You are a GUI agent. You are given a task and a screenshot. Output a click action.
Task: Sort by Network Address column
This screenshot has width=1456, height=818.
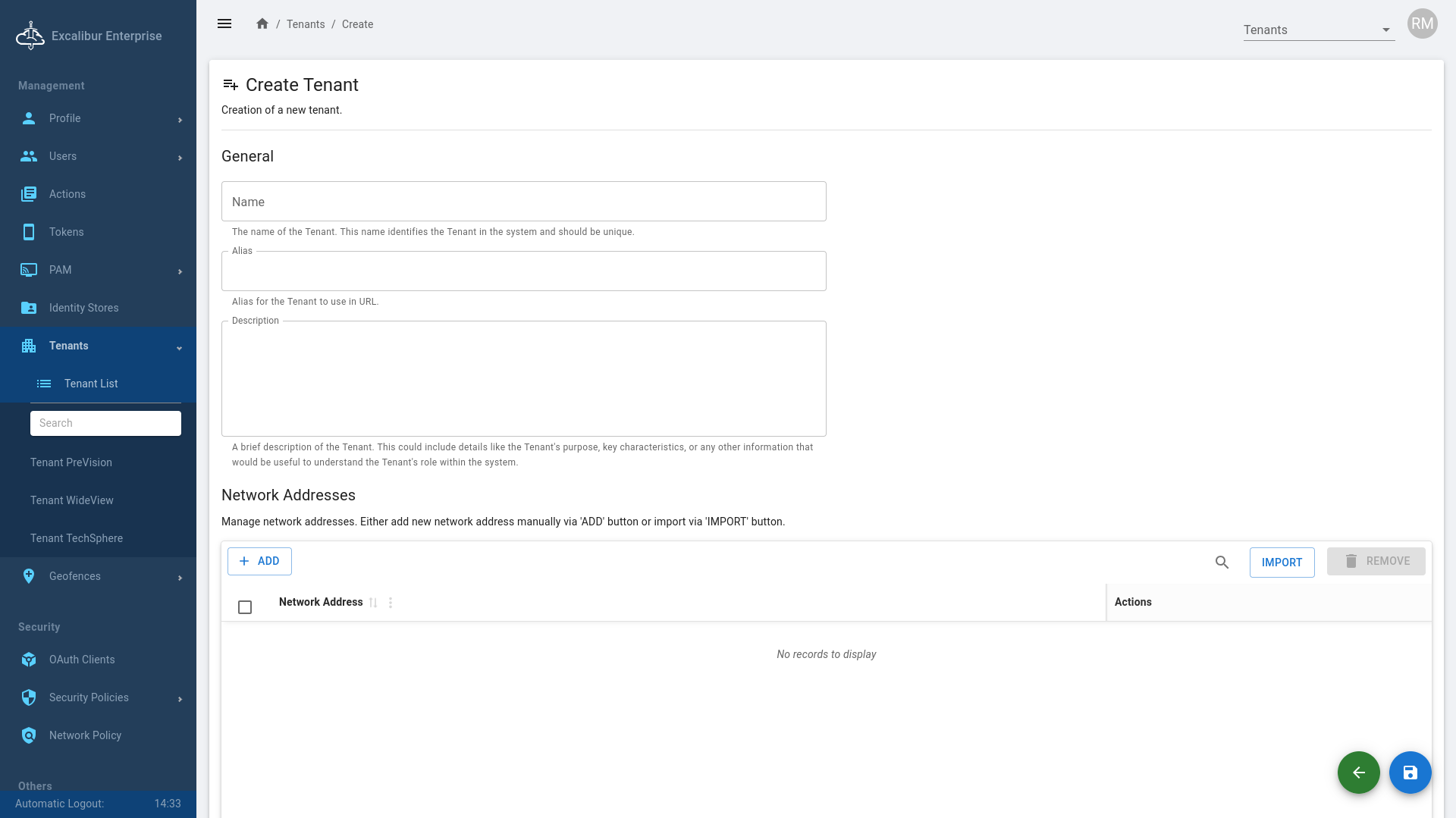pyautogui.click(x=373, y=603)
